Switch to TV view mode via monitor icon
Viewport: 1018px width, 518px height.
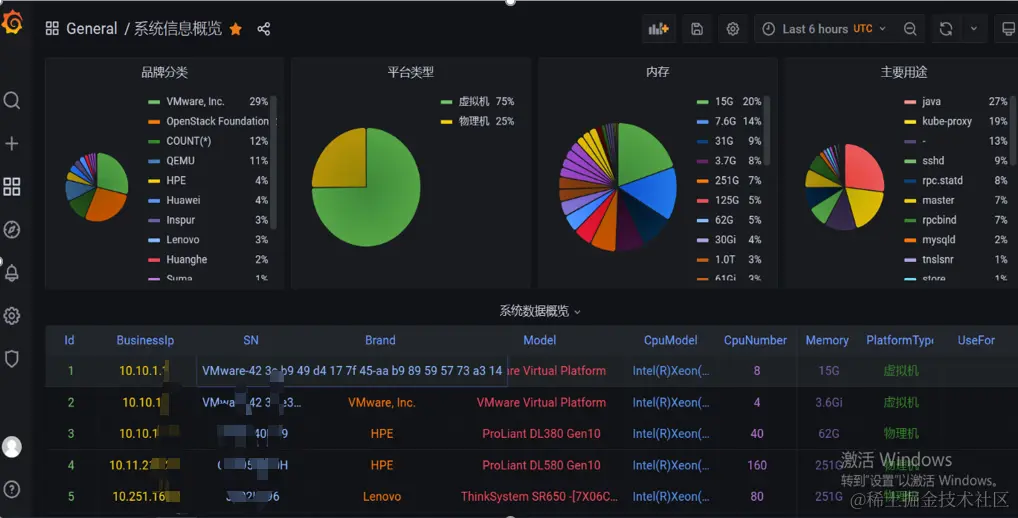(x=1007, y=29)
